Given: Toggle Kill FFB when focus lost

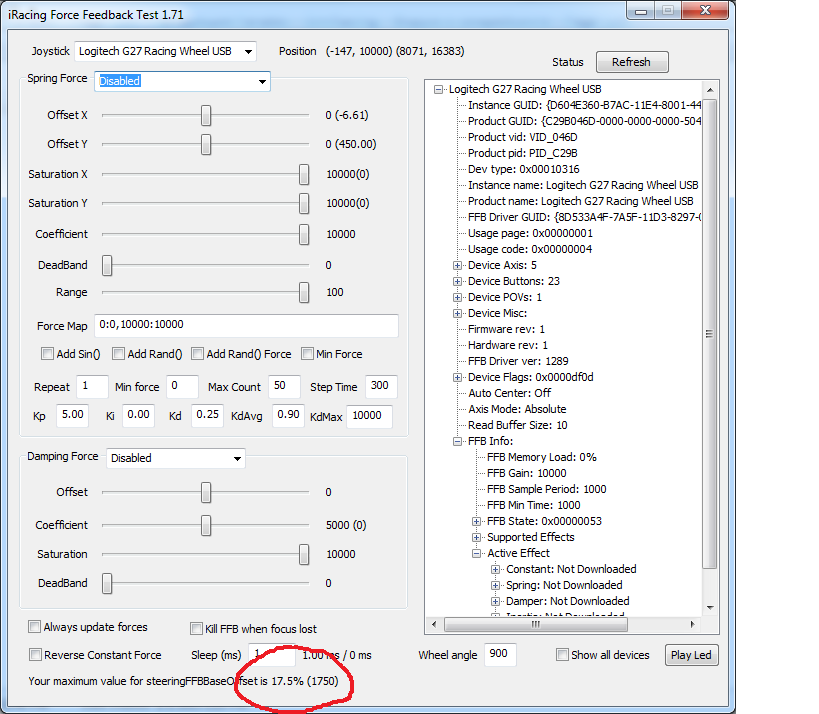Looking at the screenshot, I should (197, 629).
